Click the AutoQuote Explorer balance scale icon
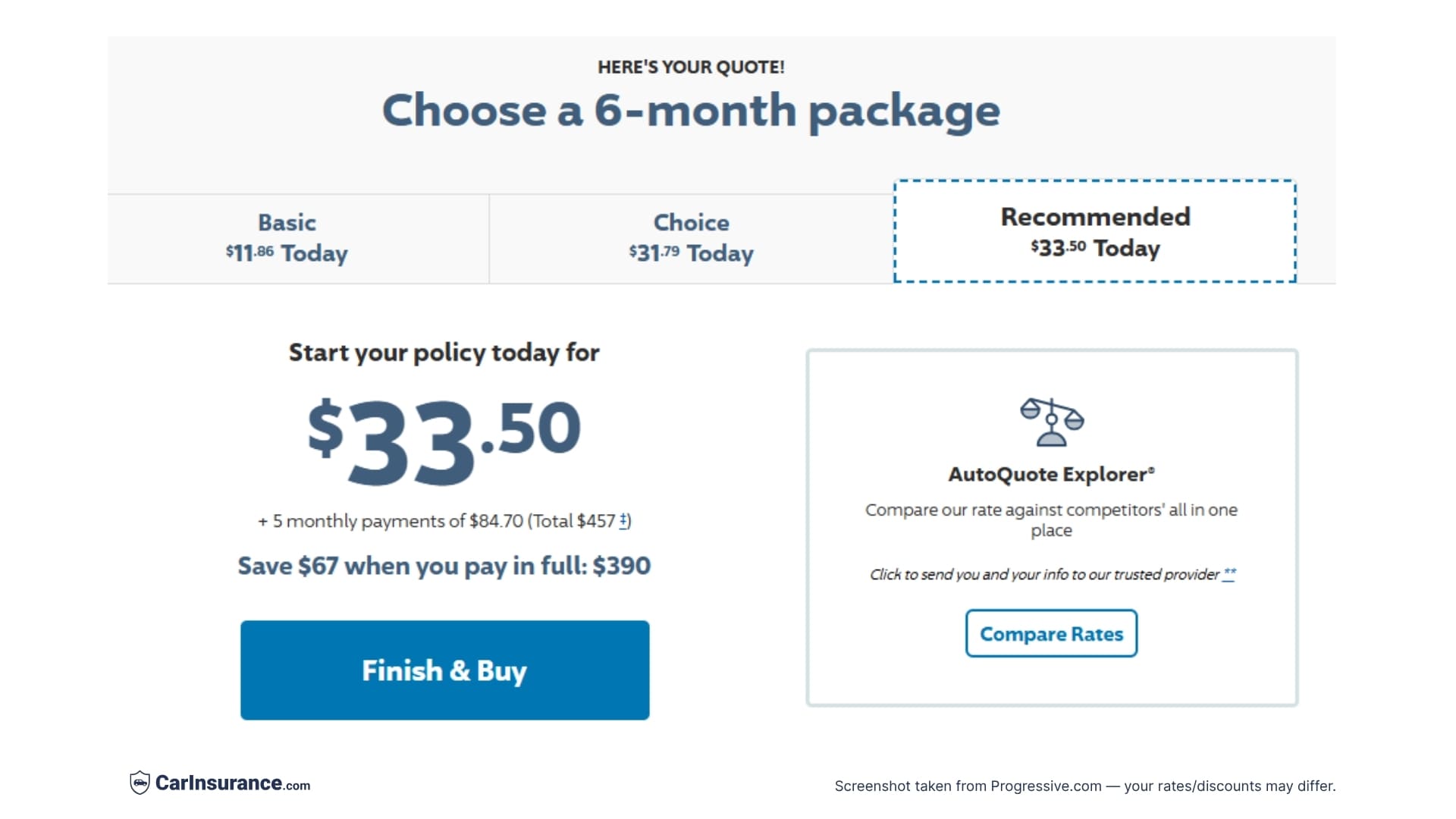 tap(1052, 422)
